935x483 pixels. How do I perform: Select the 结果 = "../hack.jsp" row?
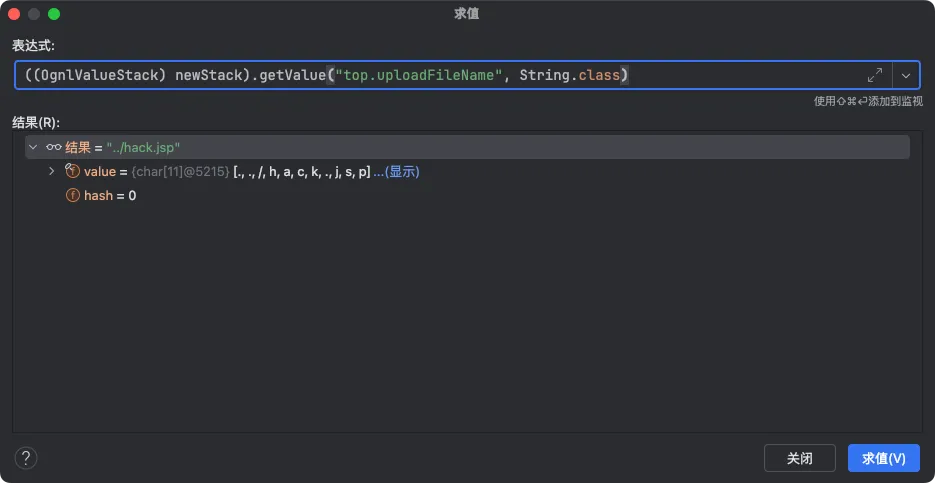468,147
